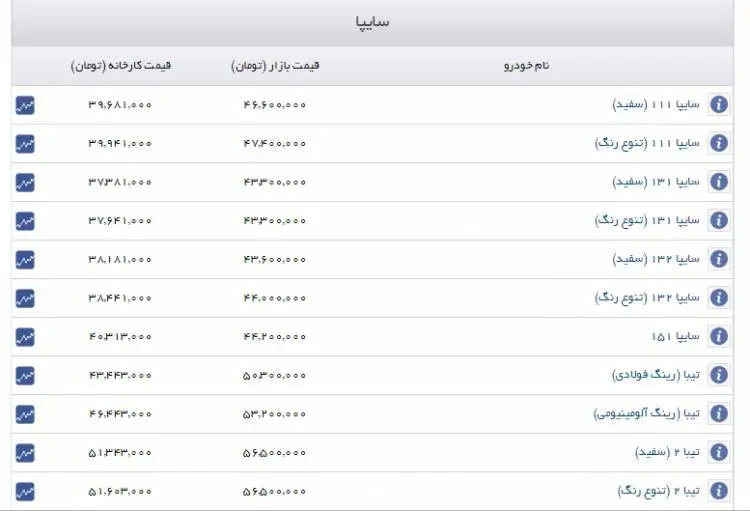Select market price ۵۰,۳۰۰,۰۰۰

tap(275, 376)
